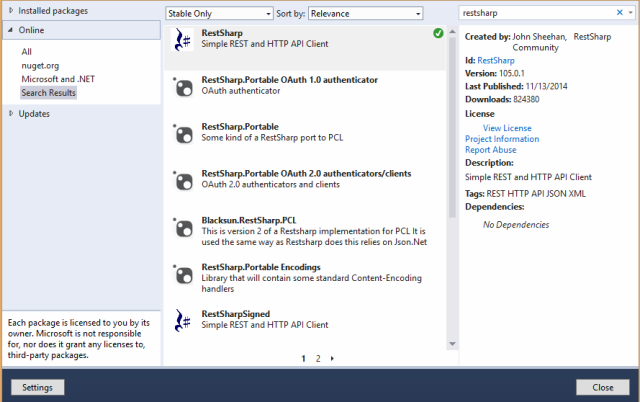Select the RestSharp.Portable Encodings title
The height and width of the screenshot is (402, 640).
pyautogui.click(x=261, y=267)
